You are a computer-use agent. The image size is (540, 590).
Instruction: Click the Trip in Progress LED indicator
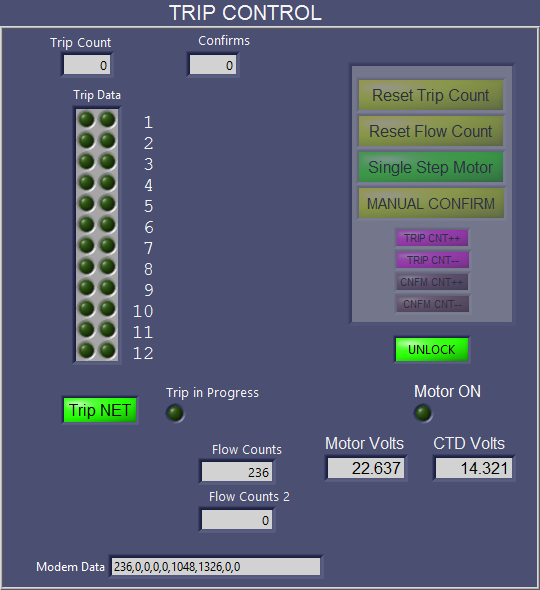coord(175,413)
